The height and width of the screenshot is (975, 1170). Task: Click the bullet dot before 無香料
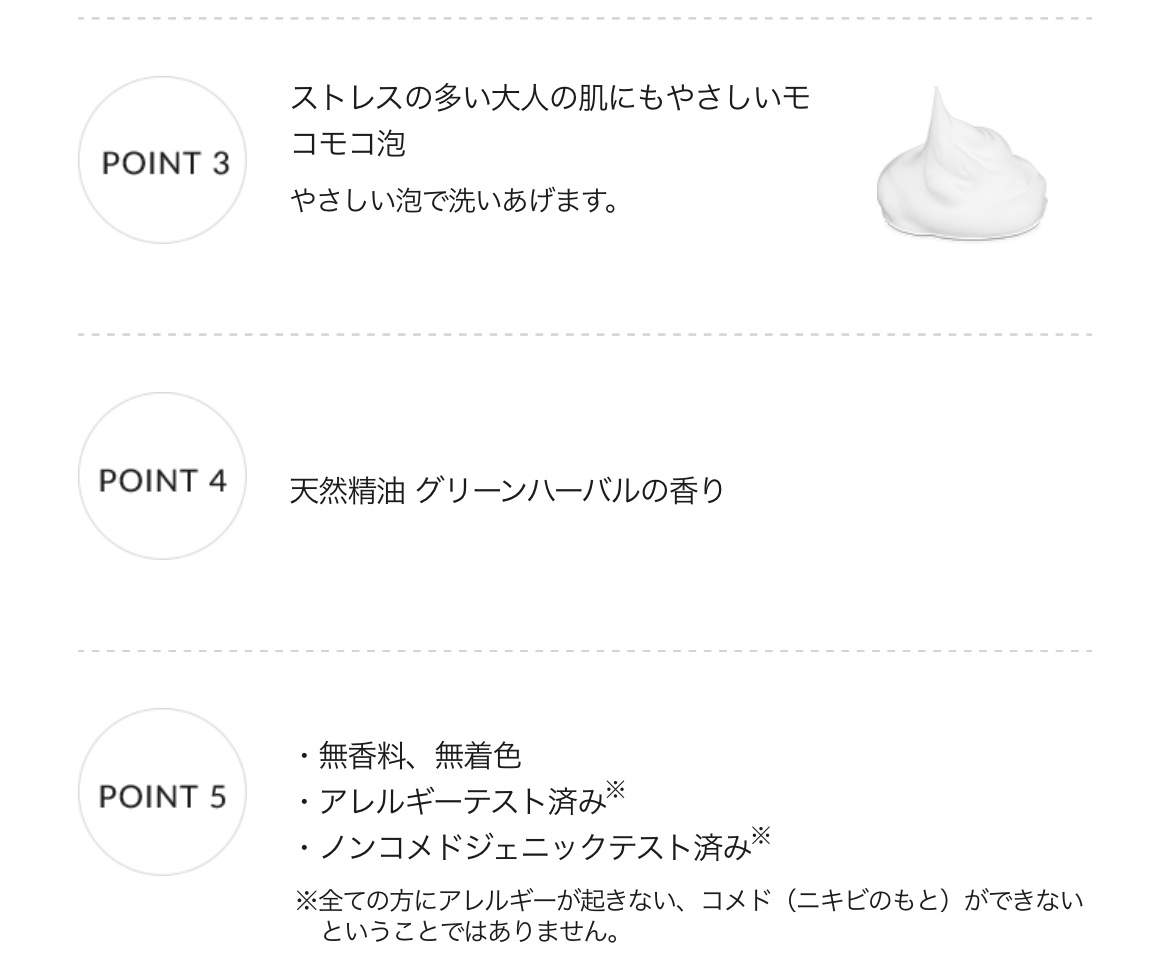click(303, 757)
